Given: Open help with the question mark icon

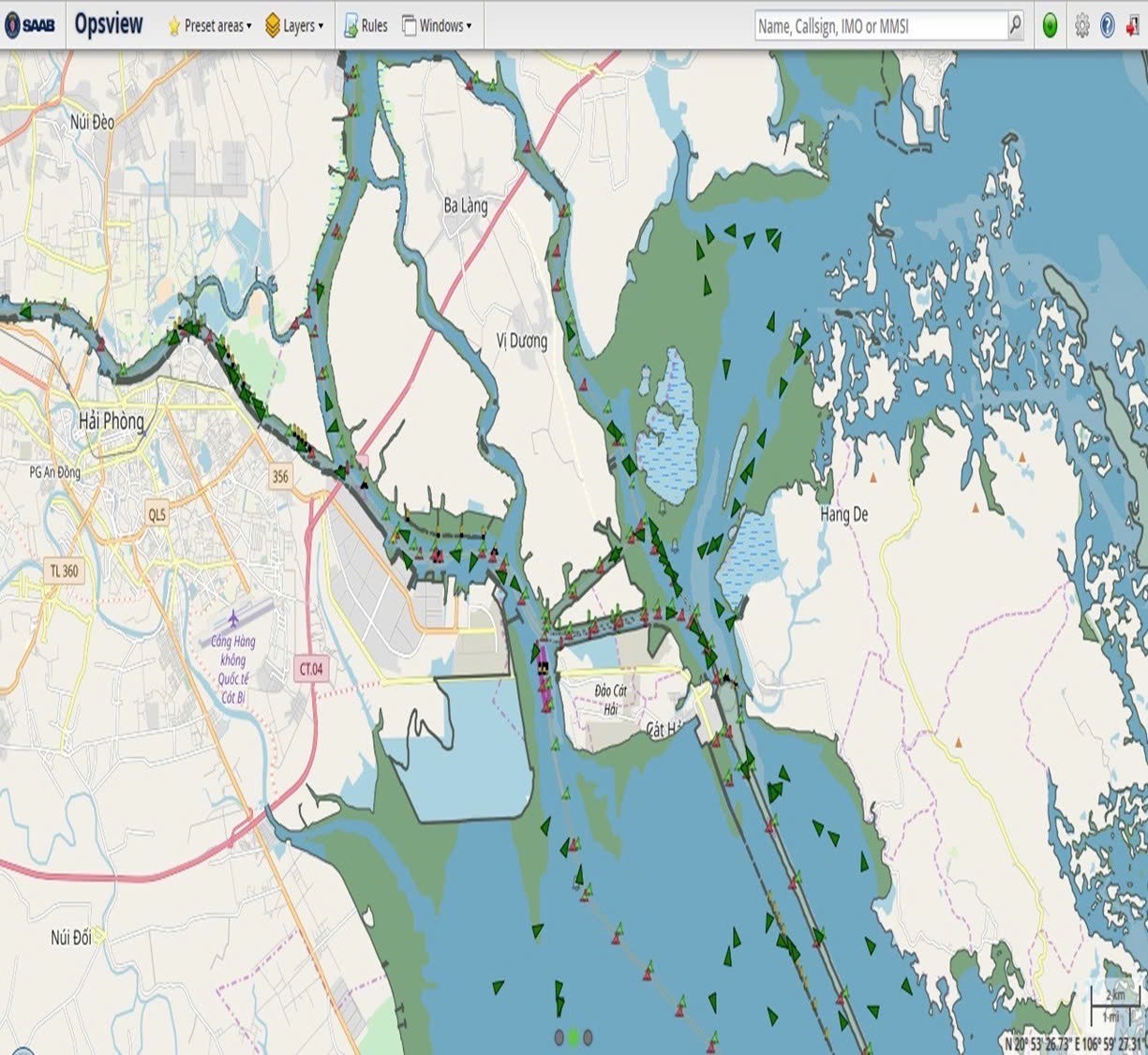Looking at the screenshot, I should tap(1107, 26).
